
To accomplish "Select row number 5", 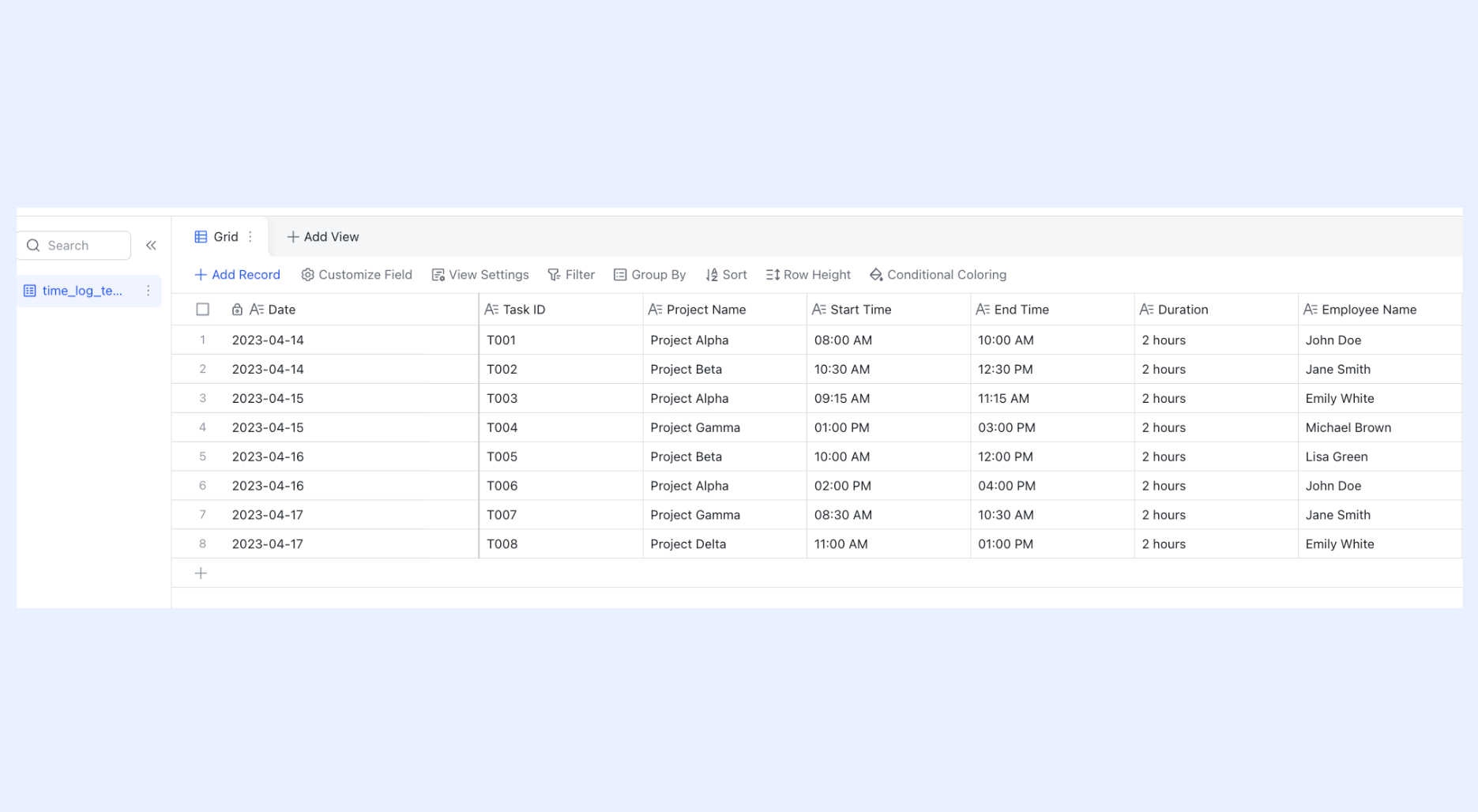I will coord(203,457).
